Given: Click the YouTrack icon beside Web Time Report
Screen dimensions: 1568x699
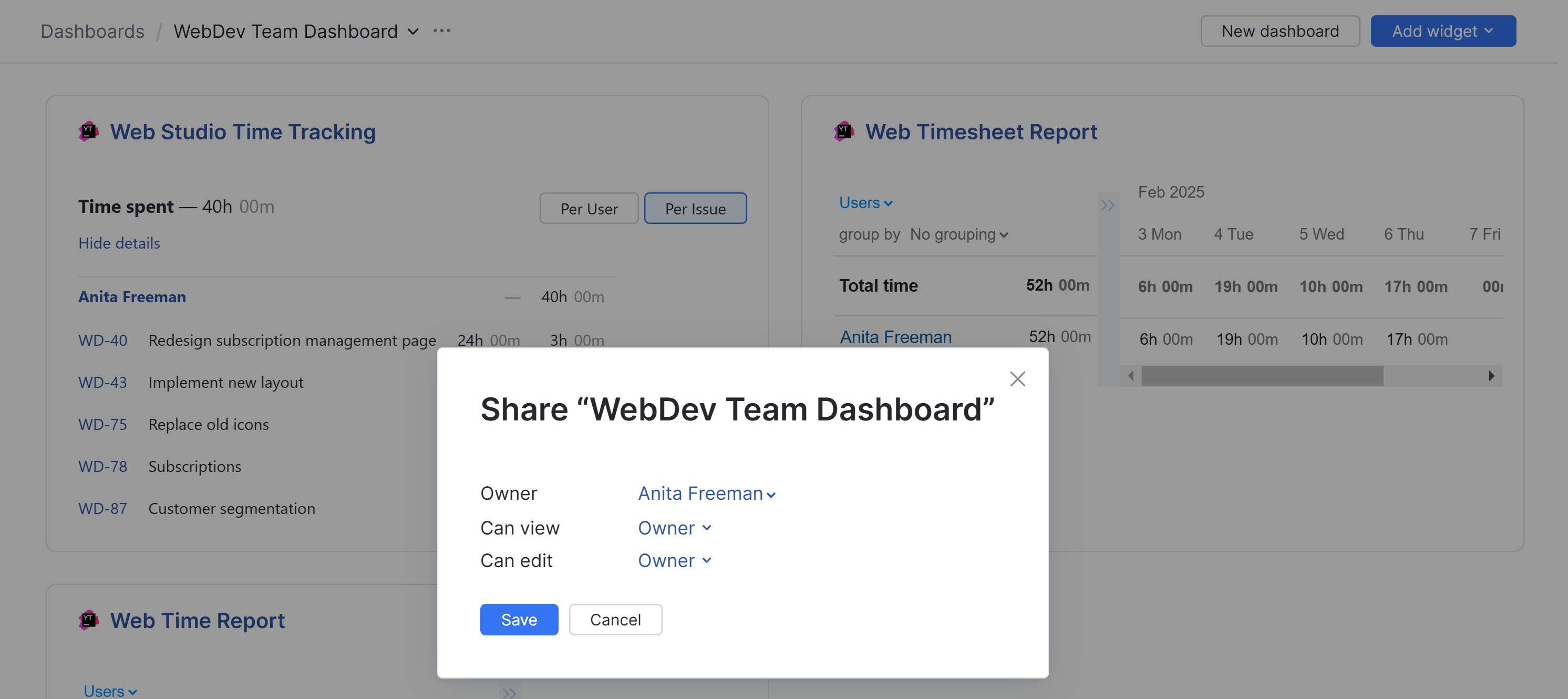Looking at the screenshot, I should [x=89, y=620].
